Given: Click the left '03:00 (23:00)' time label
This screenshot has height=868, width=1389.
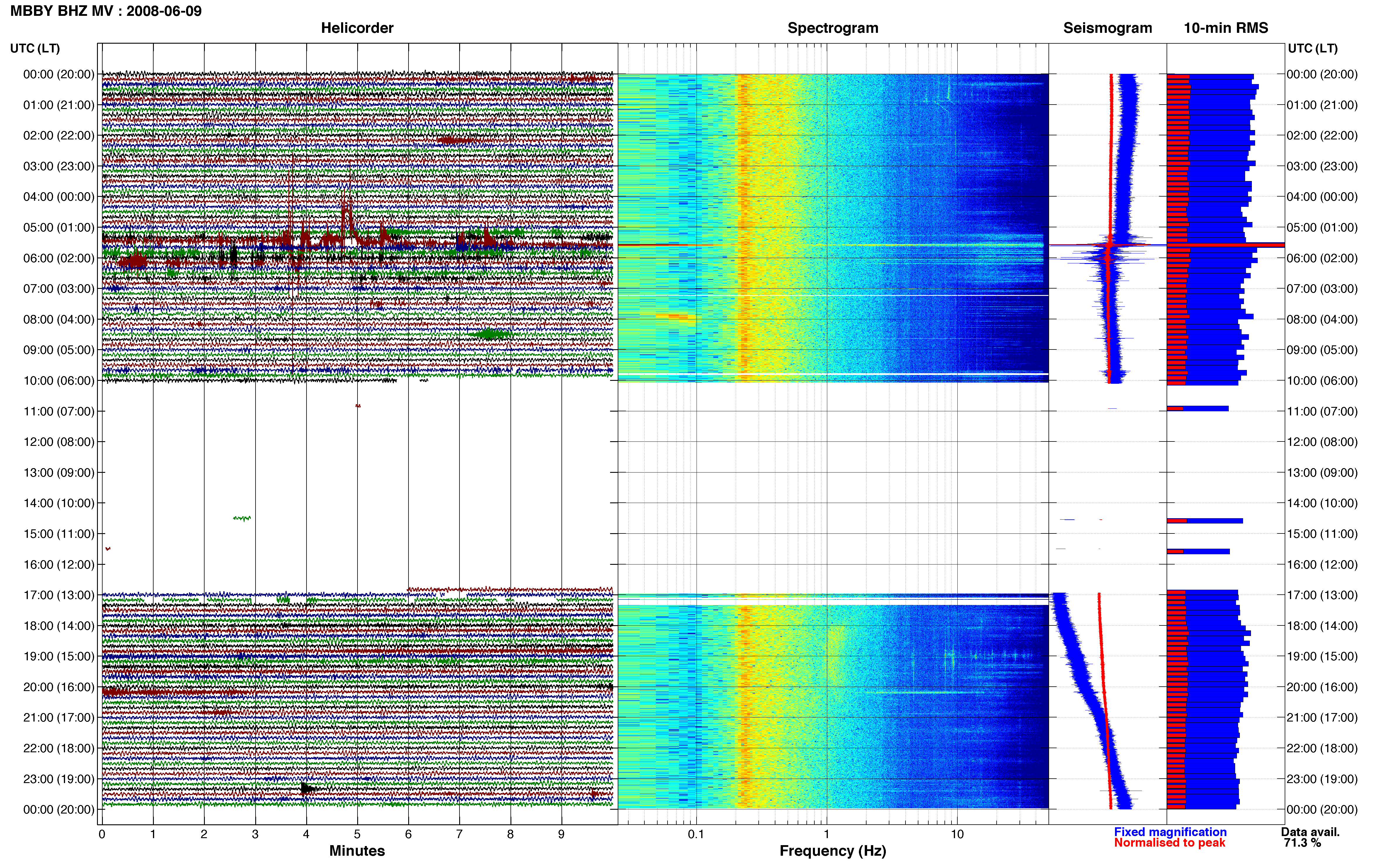Looking at the screenshot, I should coord(59,166).
